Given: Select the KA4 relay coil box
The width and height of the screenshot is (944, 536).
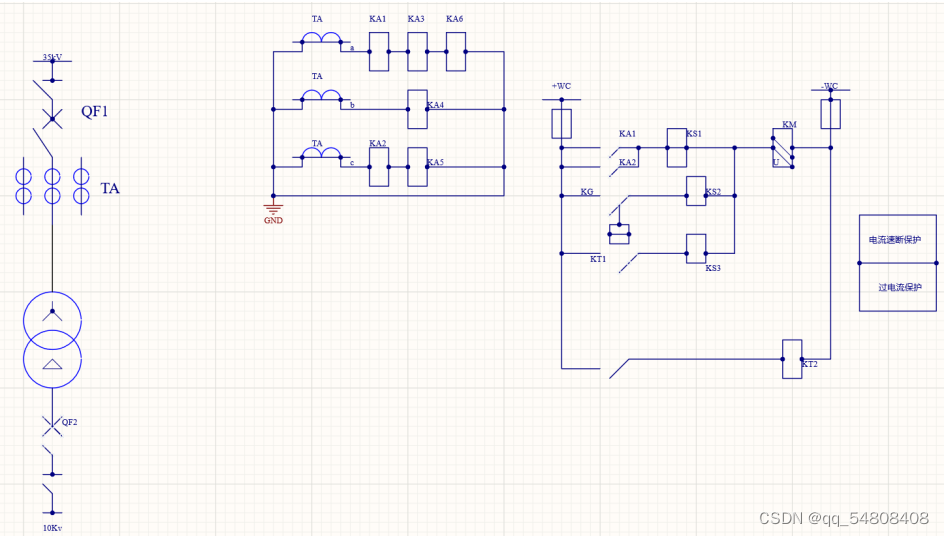Looking at the screenshot, I should 417,109.
